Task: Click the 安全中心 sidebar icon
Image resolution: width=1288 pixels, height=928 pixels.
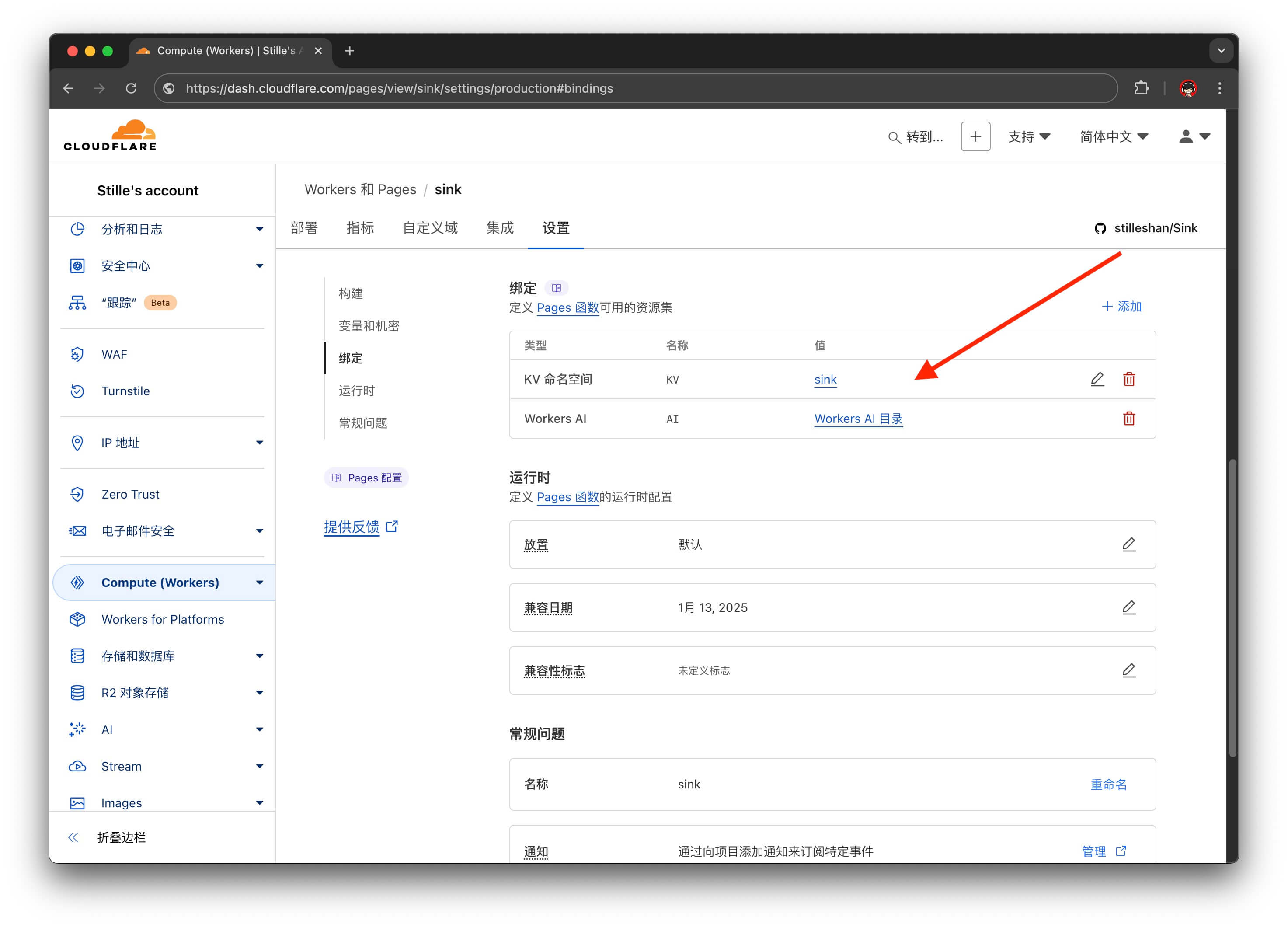Action: tap(77, 266)
